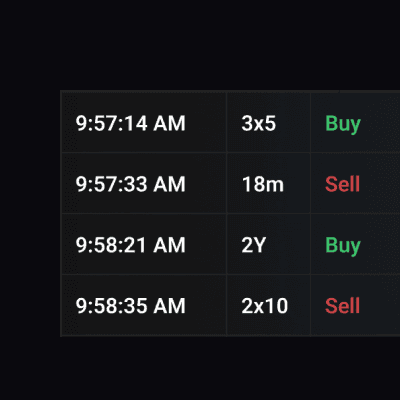Viewport: 400px width, 400px height.
Task: Select the 18m tenor cell
Action: (269, 183)
